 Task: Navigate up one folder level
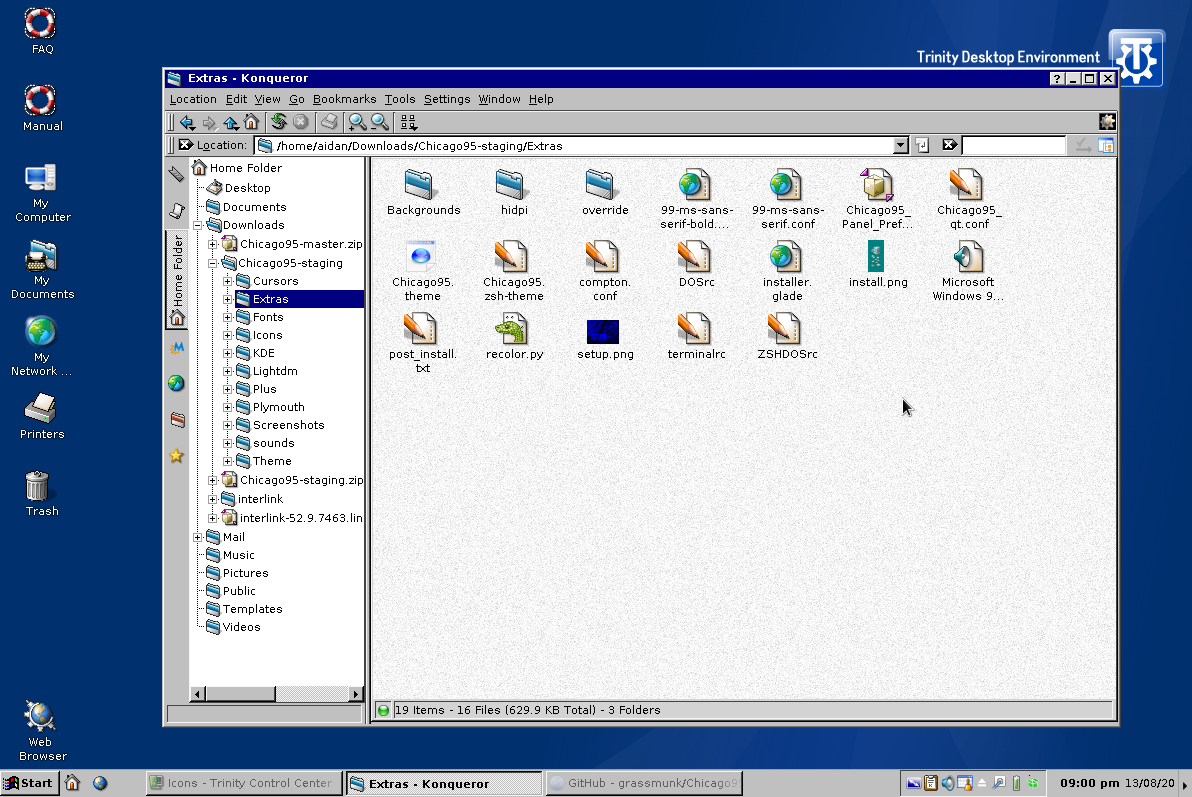coord(230,122)
